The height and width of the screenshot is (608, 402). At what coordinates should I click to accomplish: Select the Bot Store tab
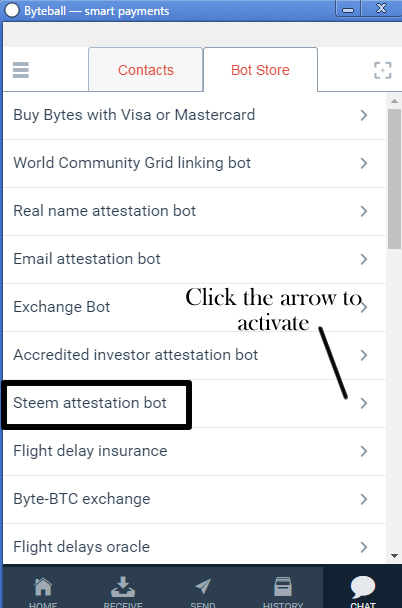(x=260, y=70)
